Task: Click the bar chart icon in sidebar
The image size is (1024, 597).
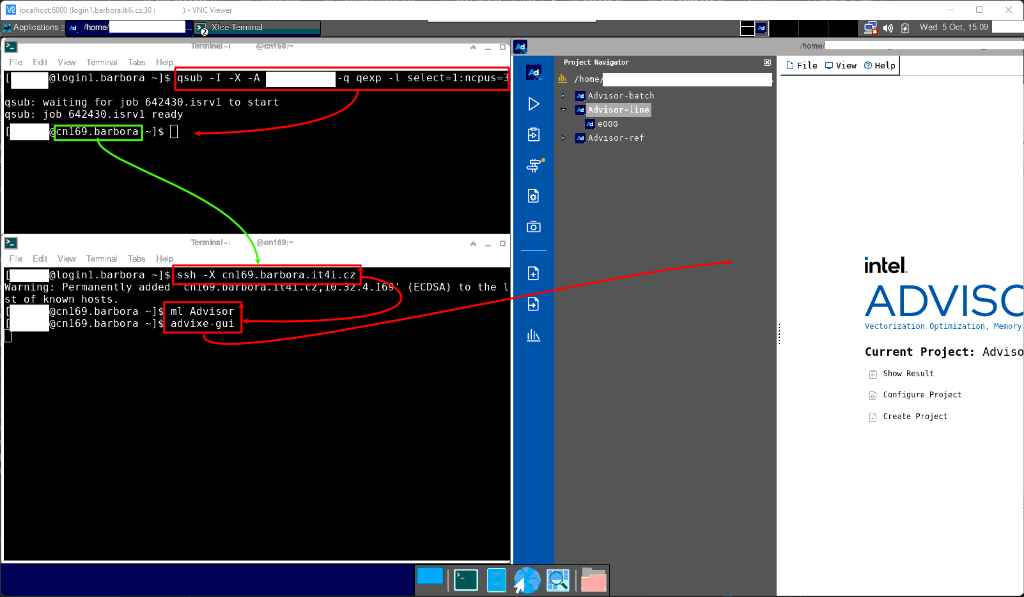Action: [533, 336]
